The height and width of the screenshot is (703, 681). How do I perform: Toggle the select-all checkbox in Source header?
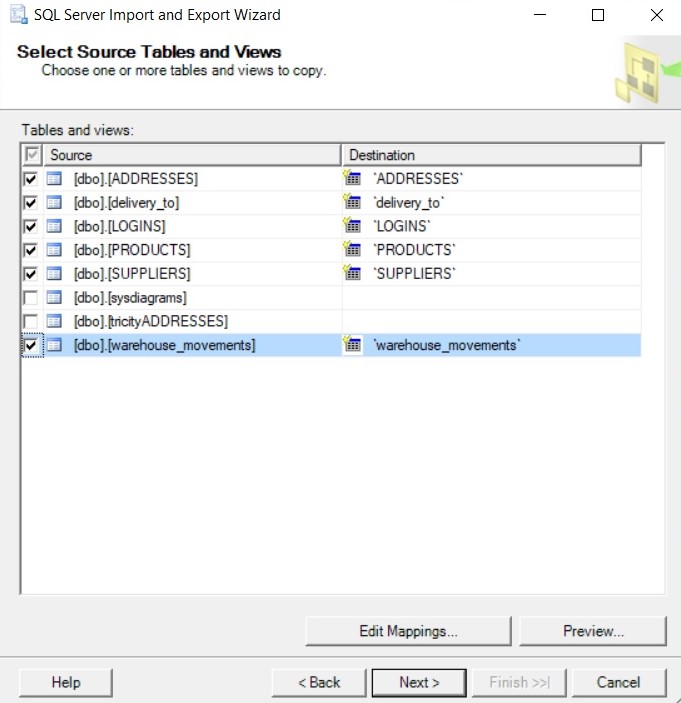tap(31, 155)
